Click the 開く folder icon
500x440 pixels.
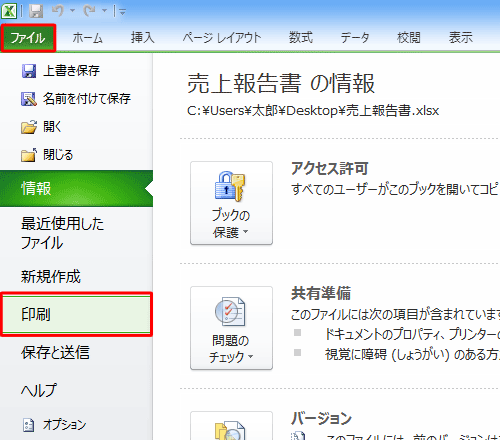29,127
